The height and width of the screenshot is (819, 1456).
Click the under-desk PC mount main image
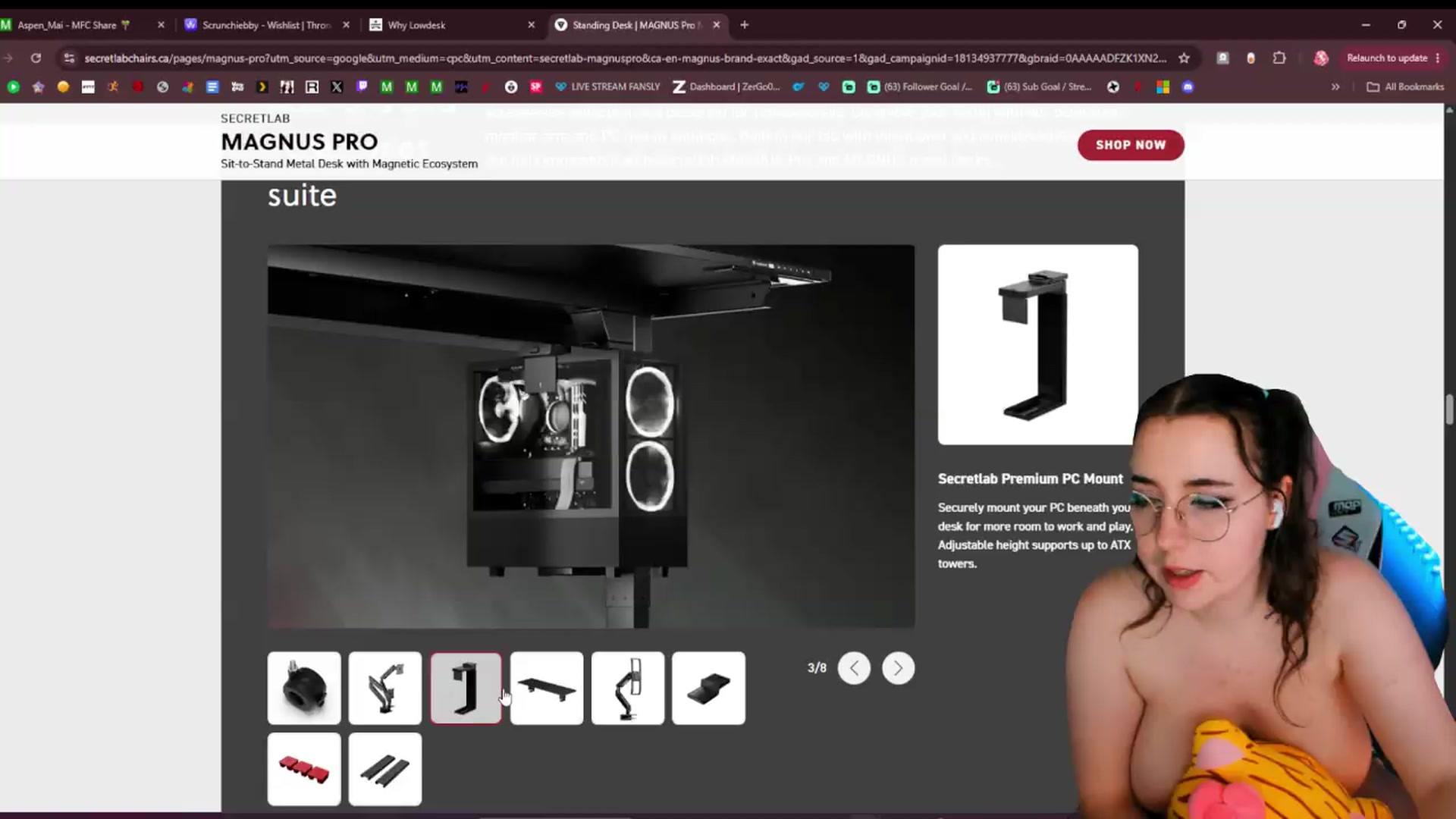pyautogui.click(x=591, y=436)
